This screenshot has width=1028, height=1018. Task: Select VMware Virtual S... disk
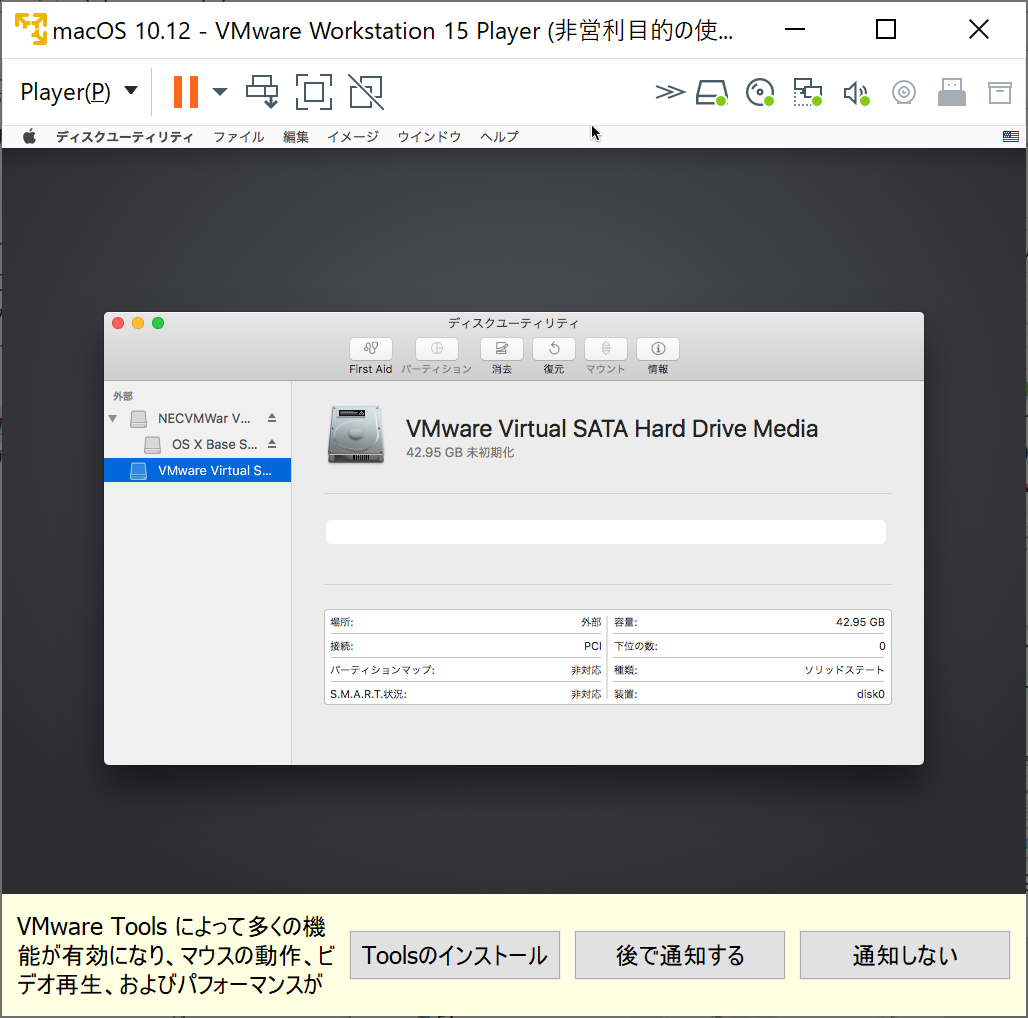(197, 471)
